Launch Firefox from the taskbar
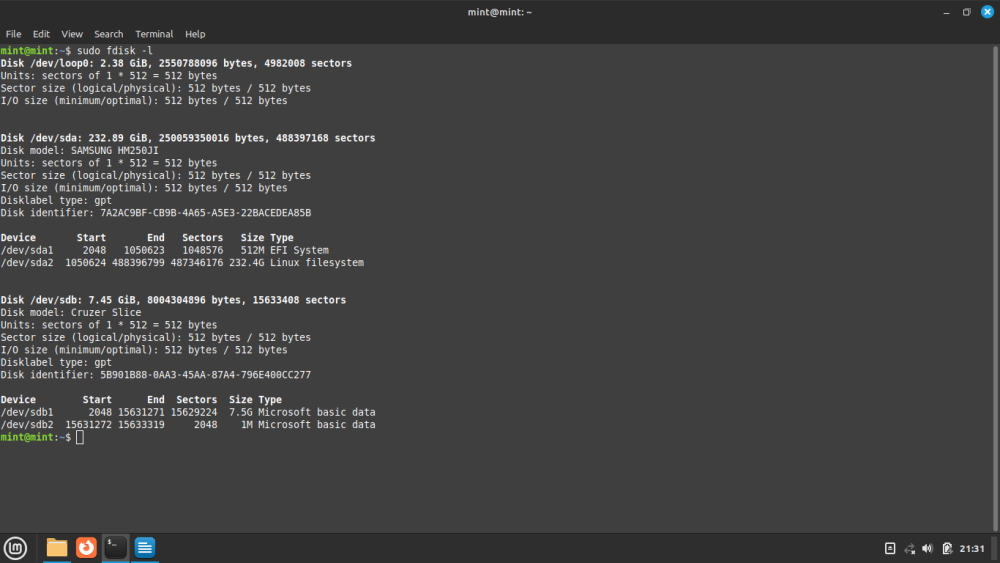The image size is (1000, 563). 86,548
